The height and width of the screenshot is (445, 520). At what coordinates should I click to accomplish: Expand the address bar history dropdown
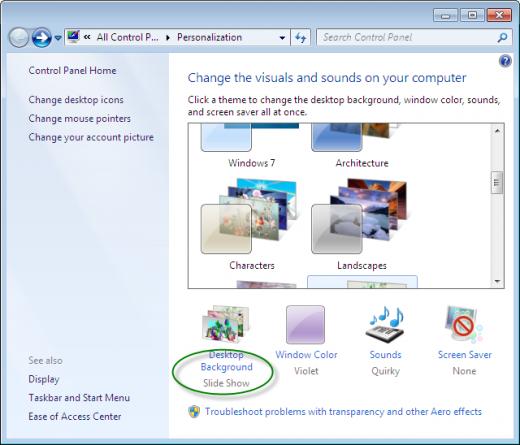(x=282, y=38)
